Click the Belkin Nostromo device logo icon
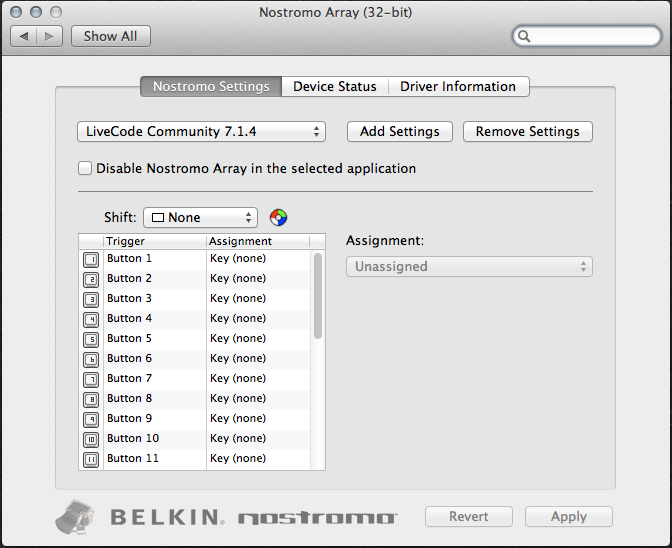Viewport: 672px width, 548px height. click(x=78, y=516)
